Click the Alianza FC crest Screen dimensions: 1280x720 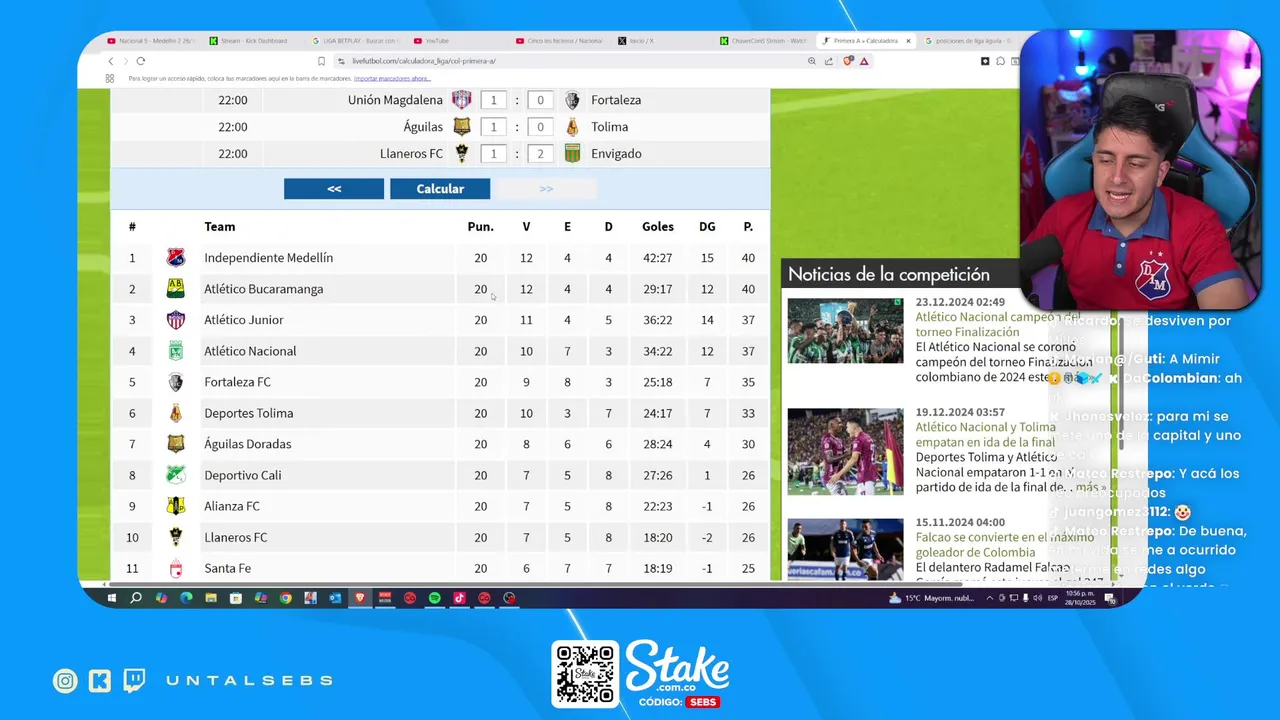pyautogui.click(x=176, y=506)
